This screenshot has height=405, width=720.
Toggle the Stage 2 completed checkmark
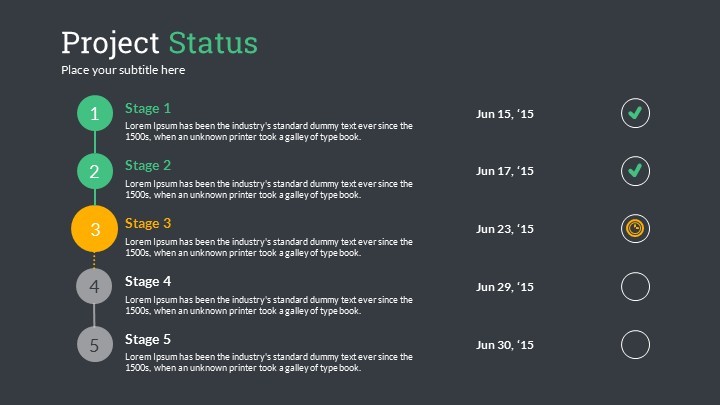click(x=635, y=171)
